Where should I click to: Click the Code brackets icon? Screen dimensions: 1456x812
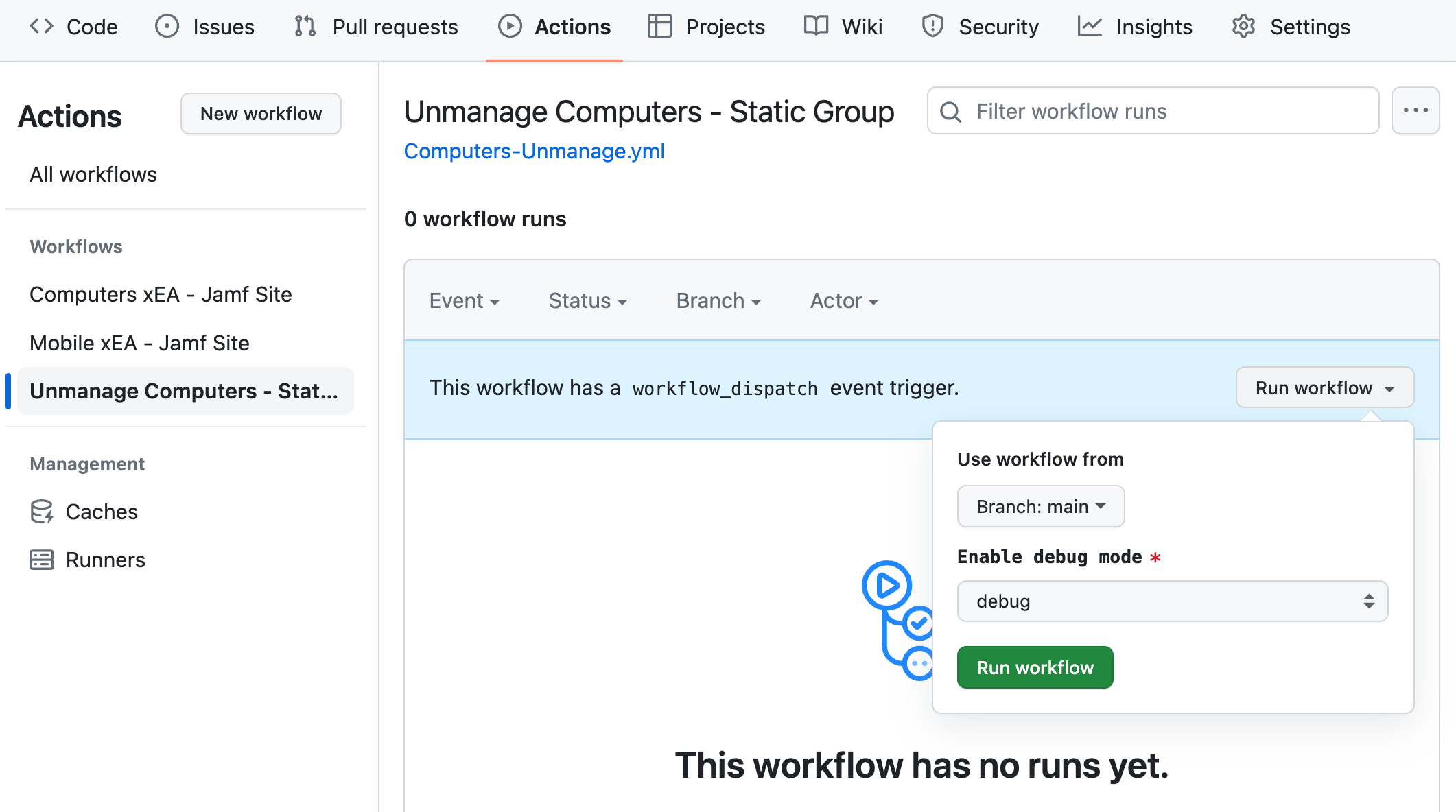click(x=41, y=27)
